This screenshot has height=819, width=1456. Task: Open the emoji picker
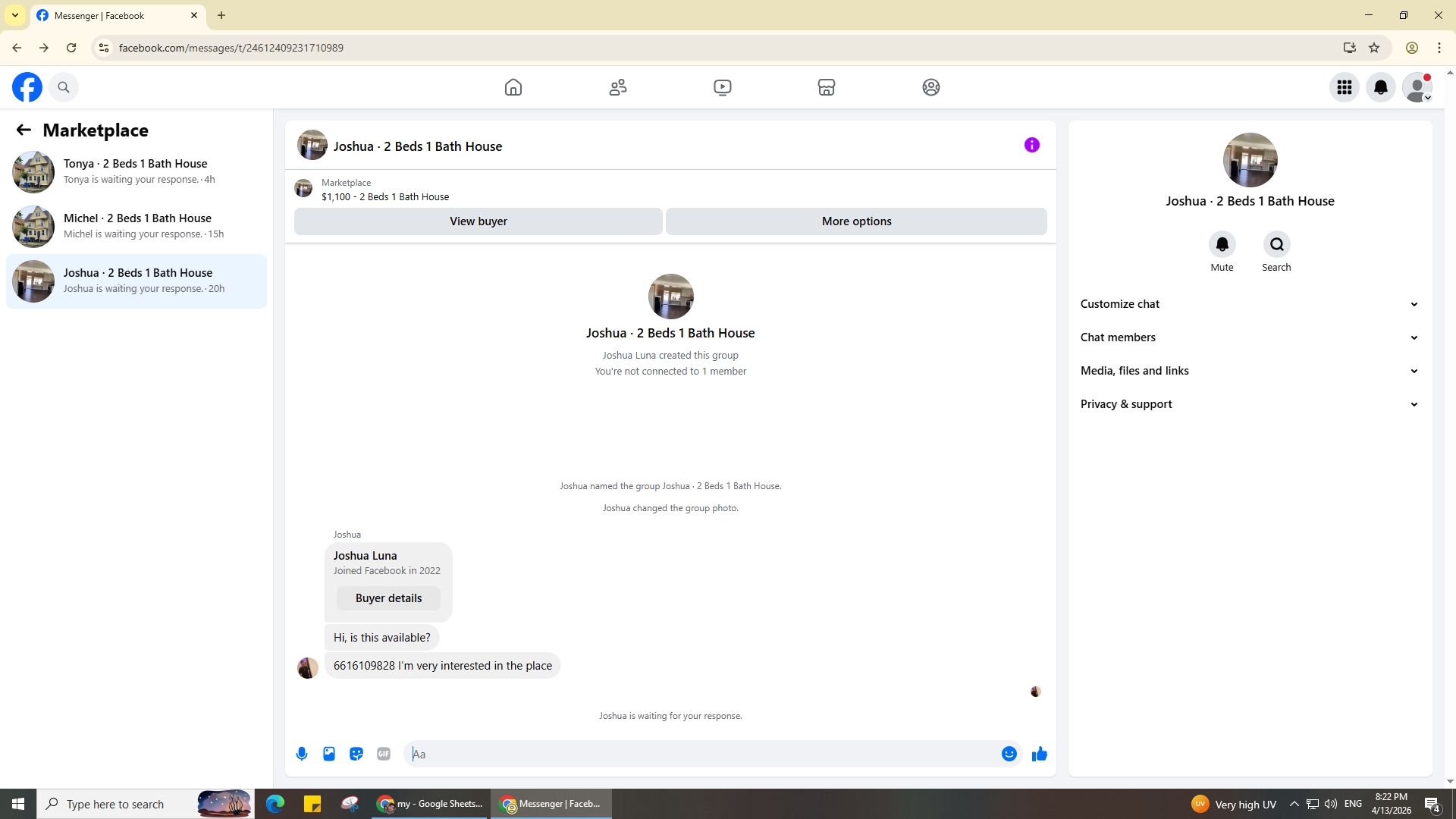click(1009, 754)
